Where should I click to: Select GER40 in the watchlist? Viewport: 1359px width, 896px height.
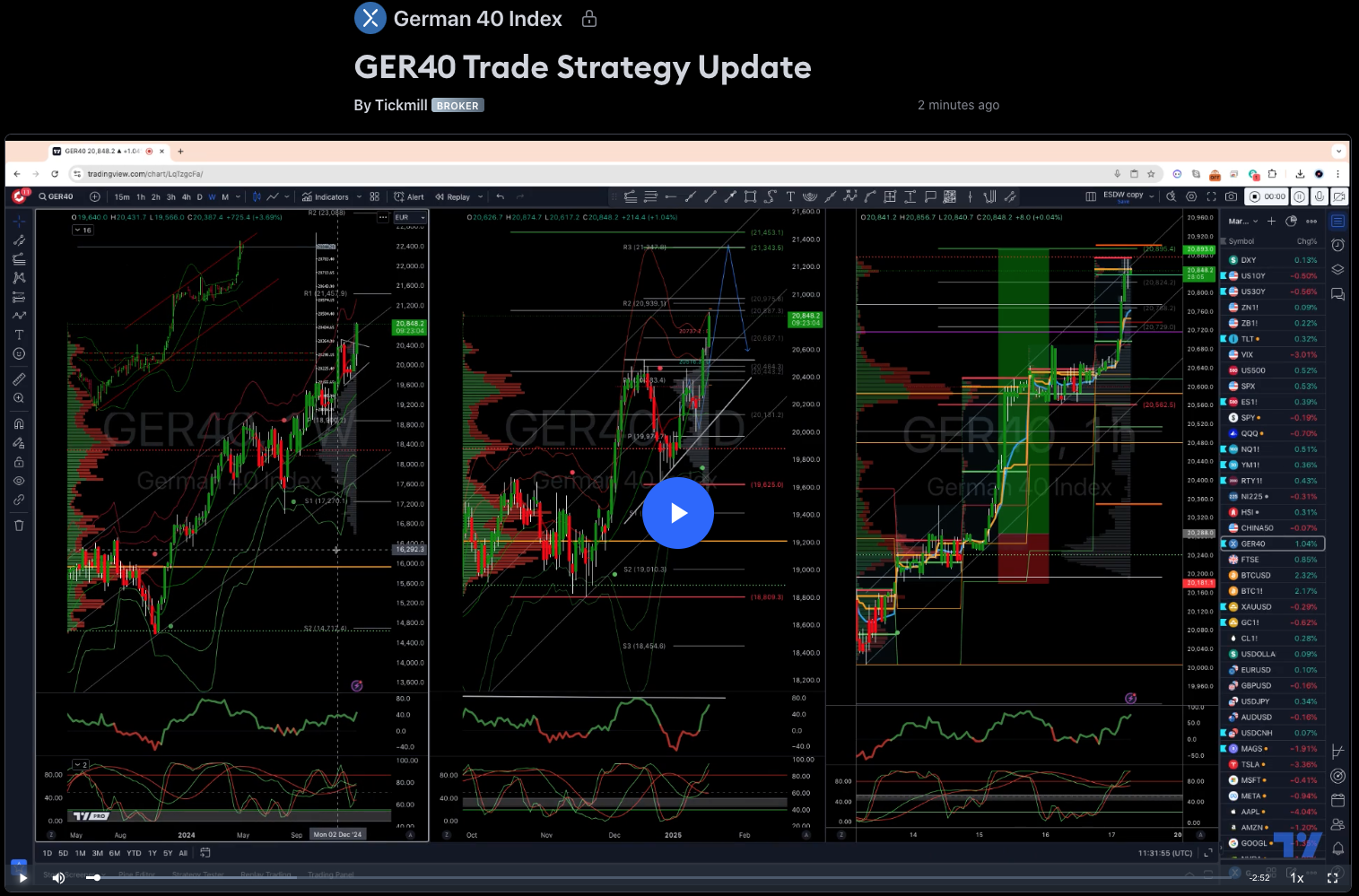pyautogui.click(x=1272, y=544)
